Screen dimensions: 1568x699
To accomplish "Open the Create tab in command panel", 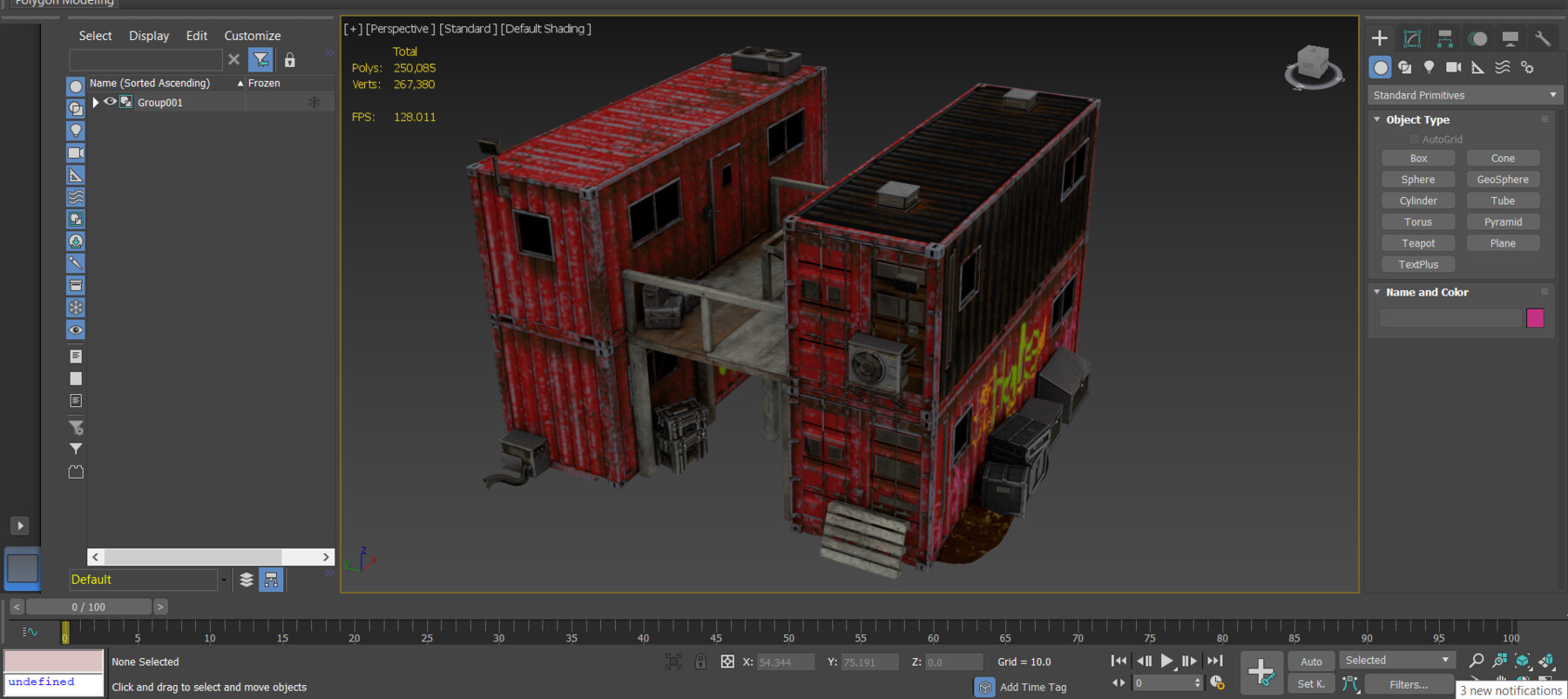I will point(1380,38).
